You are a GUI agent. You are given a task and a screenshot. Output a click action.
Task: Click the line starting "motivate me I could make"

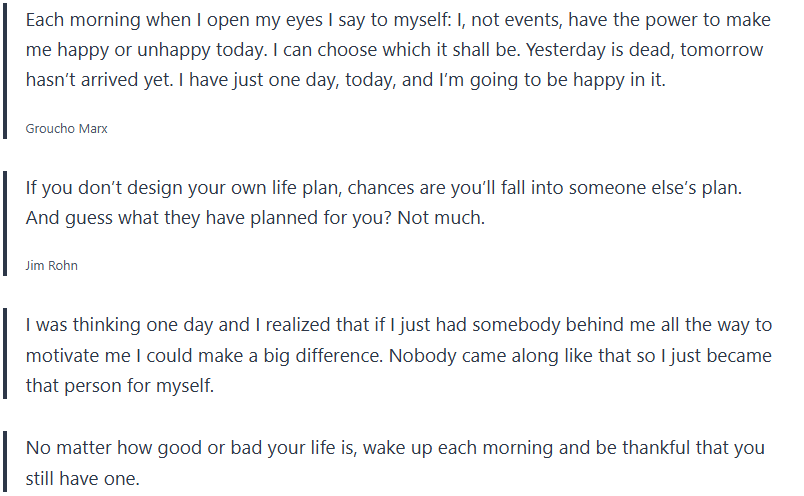point(399,355)
